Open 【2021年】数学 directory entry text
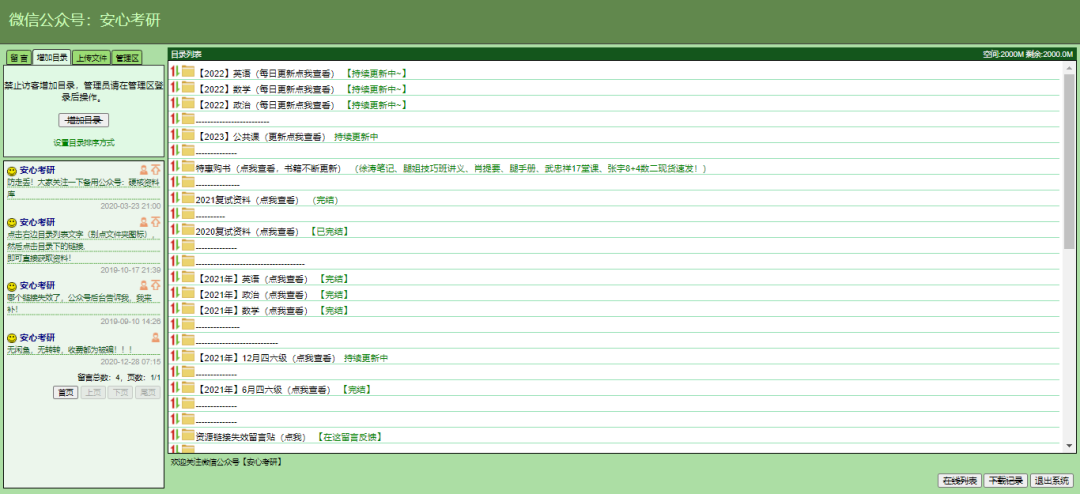The image size is (1080, 494). point(251,311)
